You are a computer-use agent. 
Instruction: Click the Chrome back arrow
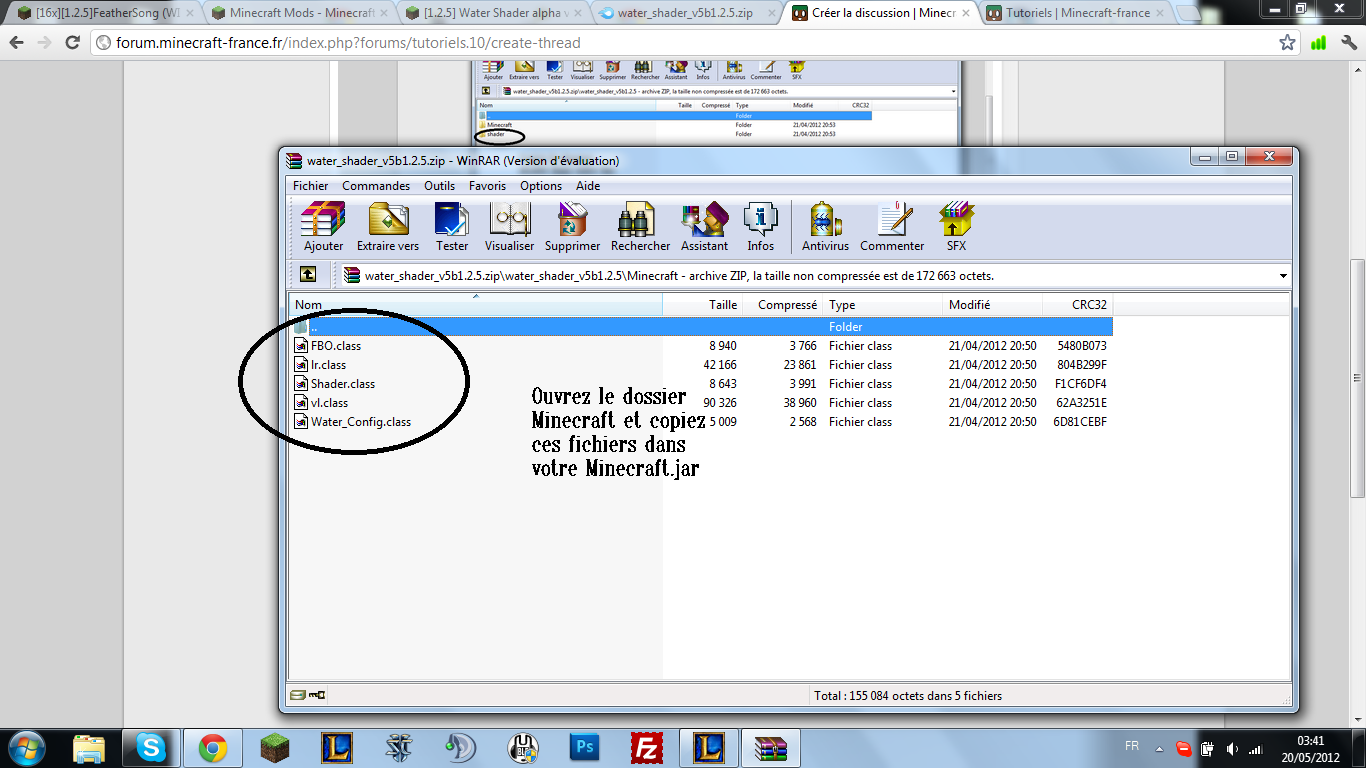pyautogui.click(x=17, y=44)
